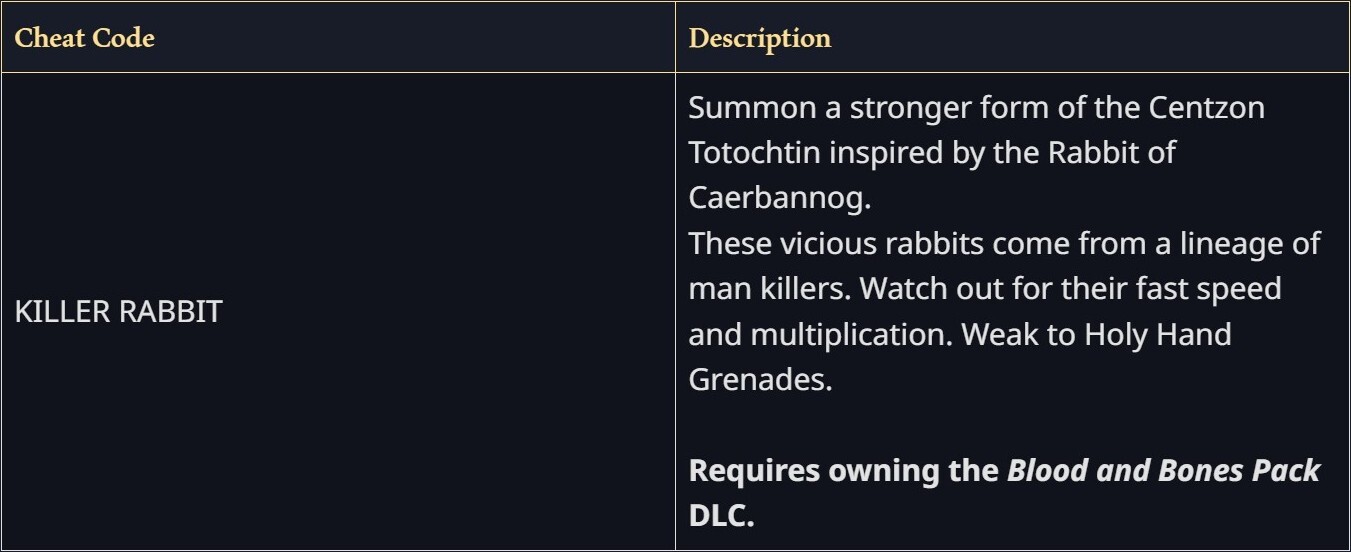Click the italic Blood and Bones Pack text

click(1163, 471)
